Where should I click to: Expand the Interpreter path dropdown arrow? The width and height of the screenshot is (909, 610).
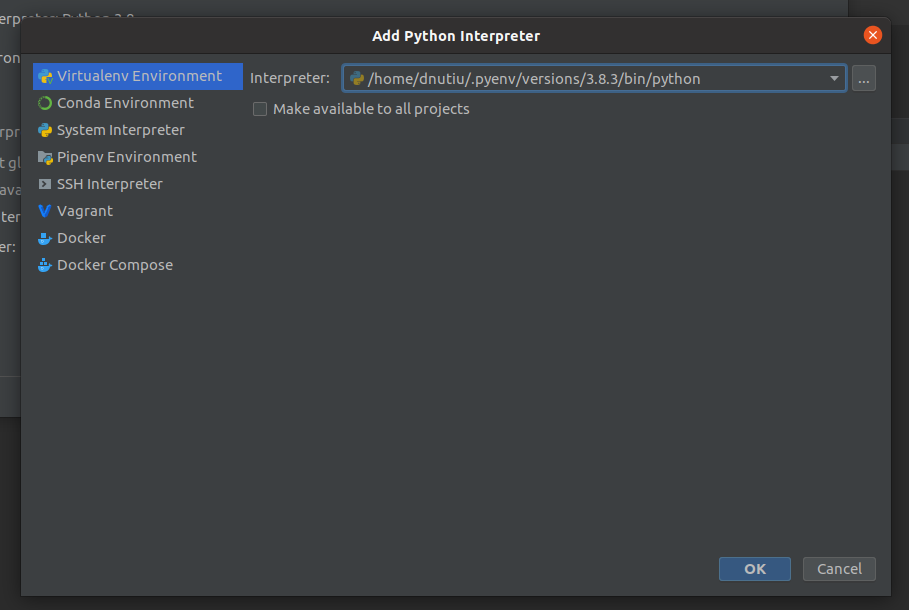[x=834, y=79]
